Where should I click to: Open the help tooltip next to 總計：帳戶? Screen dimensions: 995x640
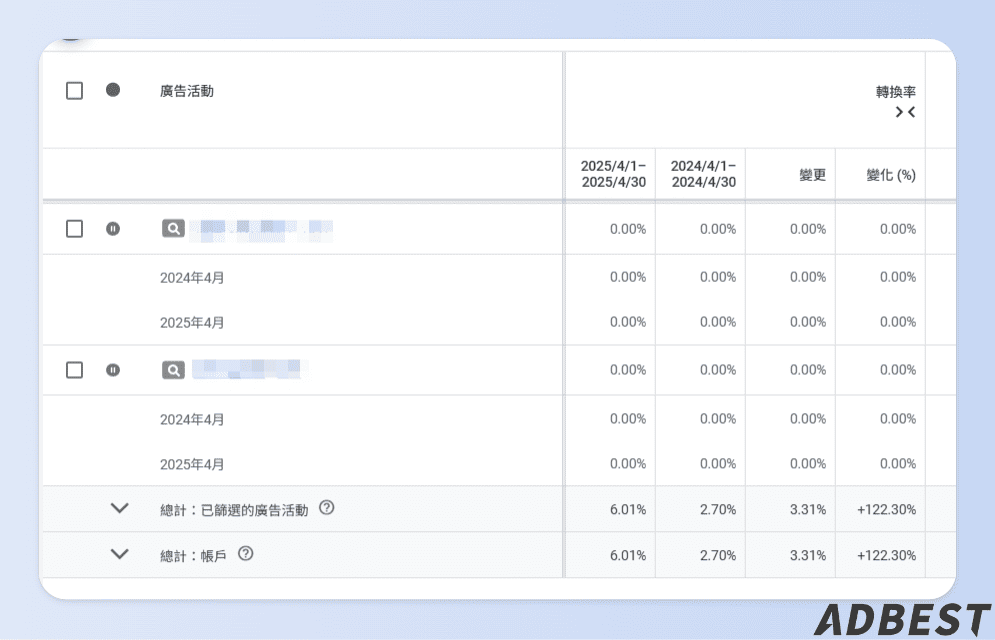246,554
